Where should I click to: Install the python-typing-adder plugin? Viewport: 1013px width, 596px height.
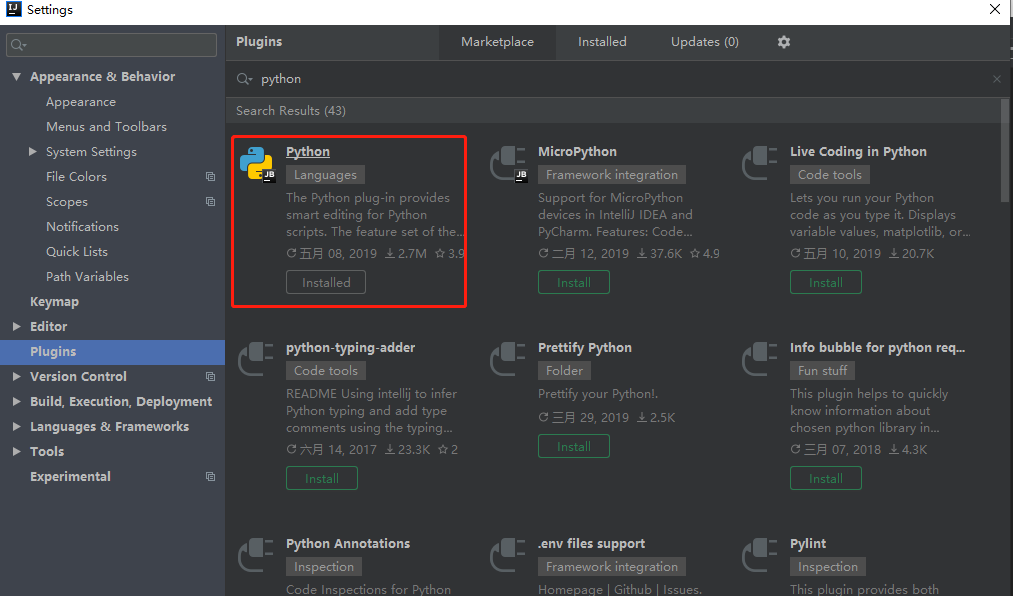coord(322,478)
